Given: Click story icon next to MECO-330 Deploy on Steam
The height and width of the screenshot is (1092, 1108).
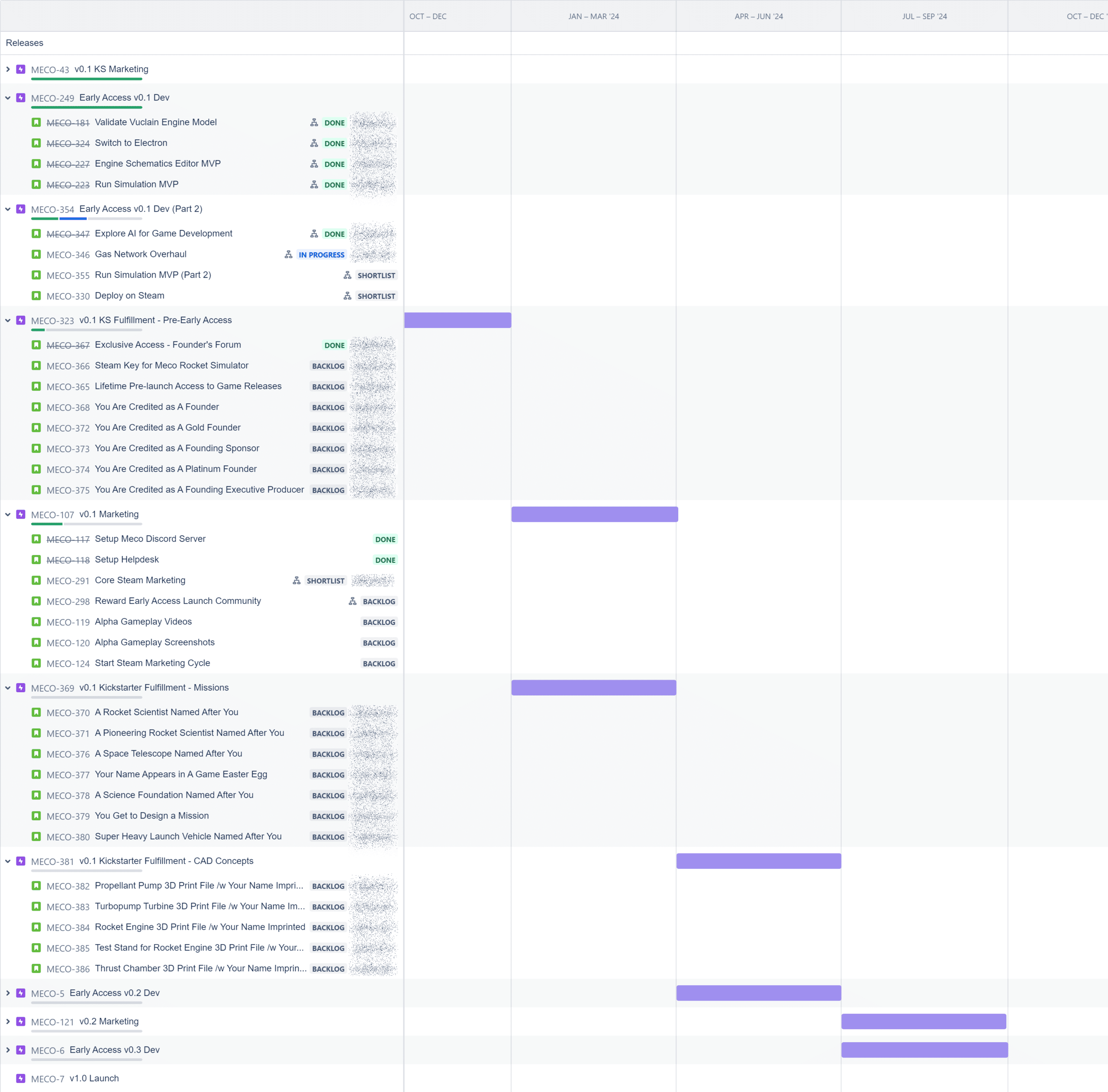Looking at the screenshot, I should (36, 296).
